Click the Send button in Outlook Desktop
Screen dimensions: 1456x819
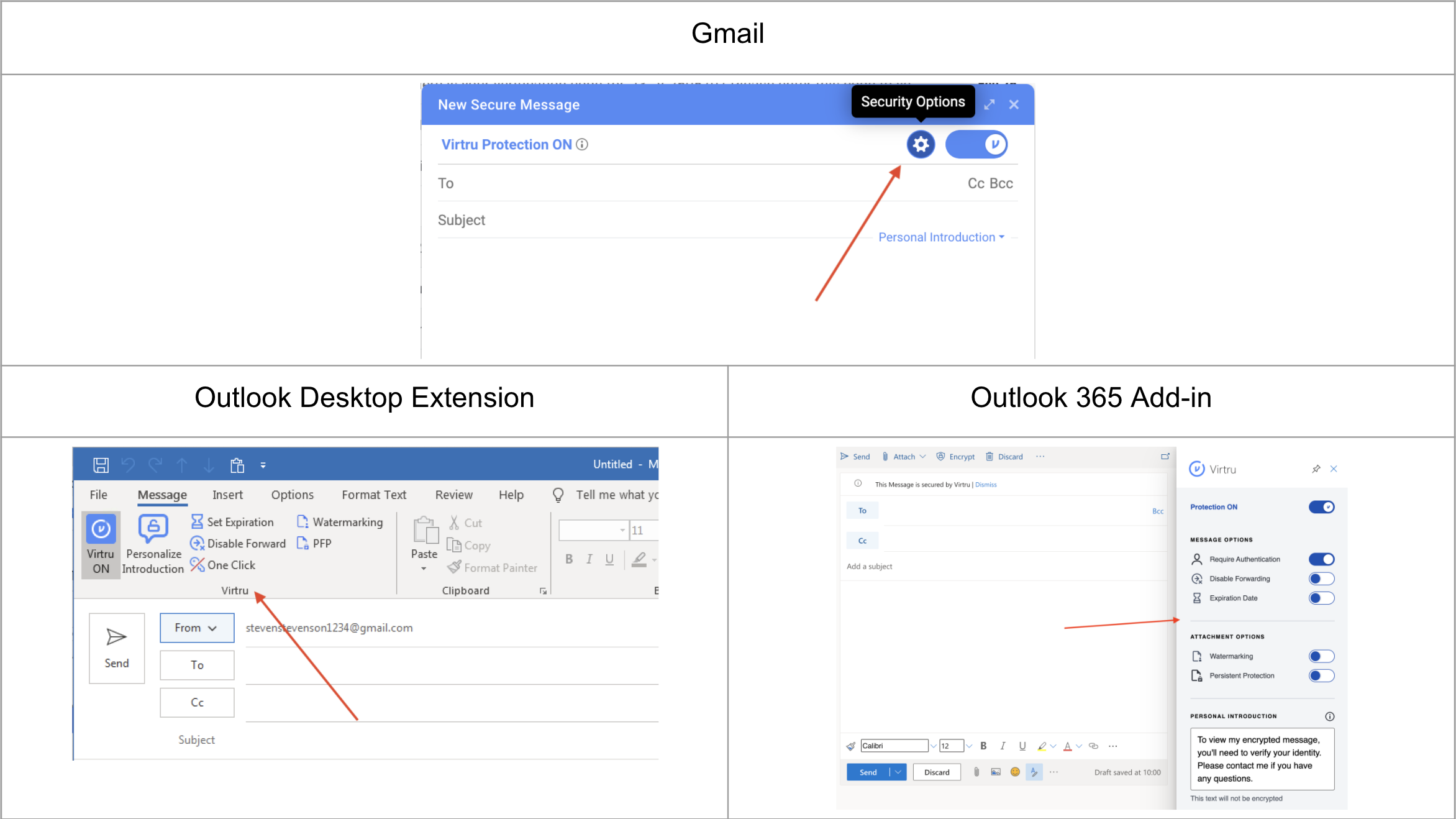point(117,648)
